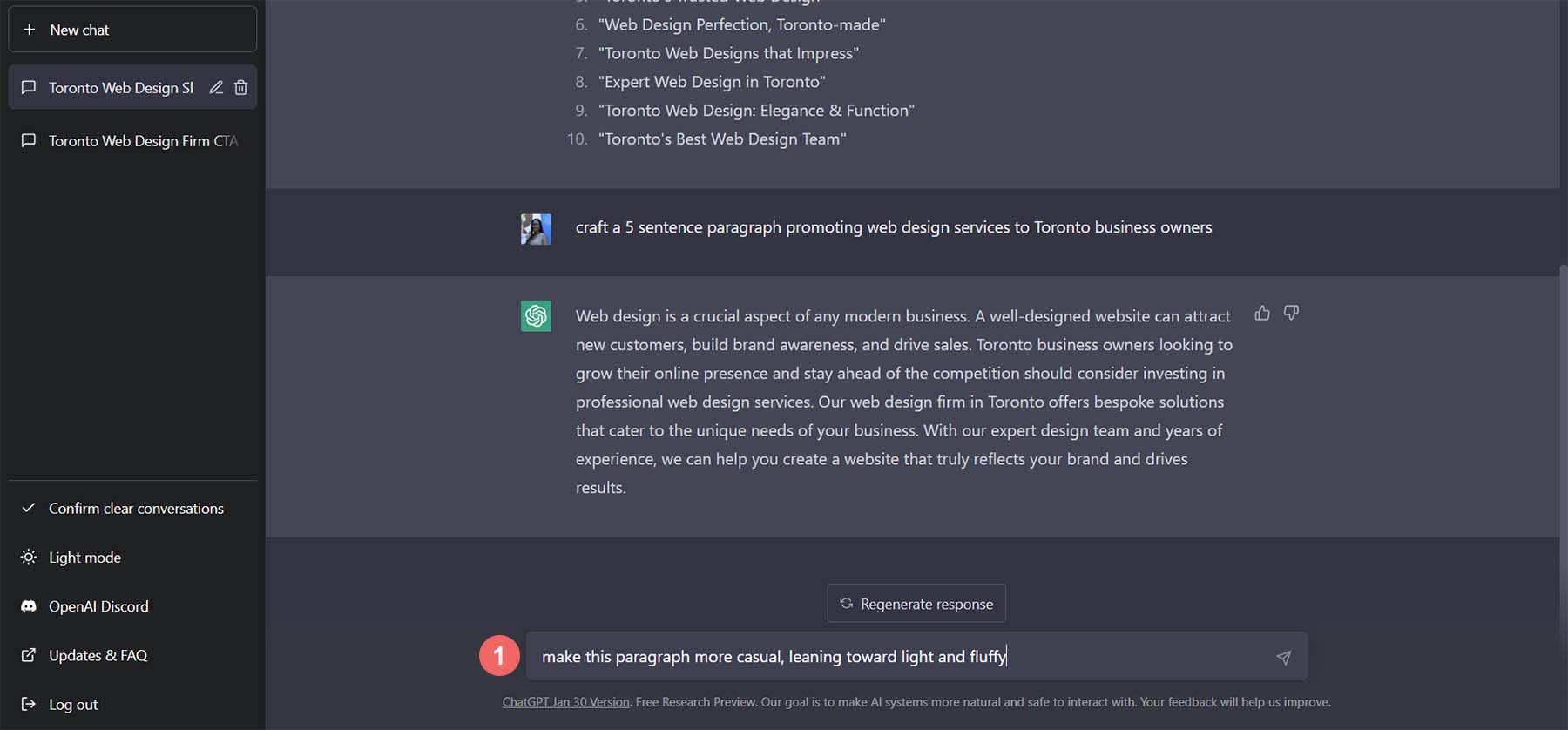Click the sun icon beside Light mode
This screenshot has height=730, width=1568.
29,558
